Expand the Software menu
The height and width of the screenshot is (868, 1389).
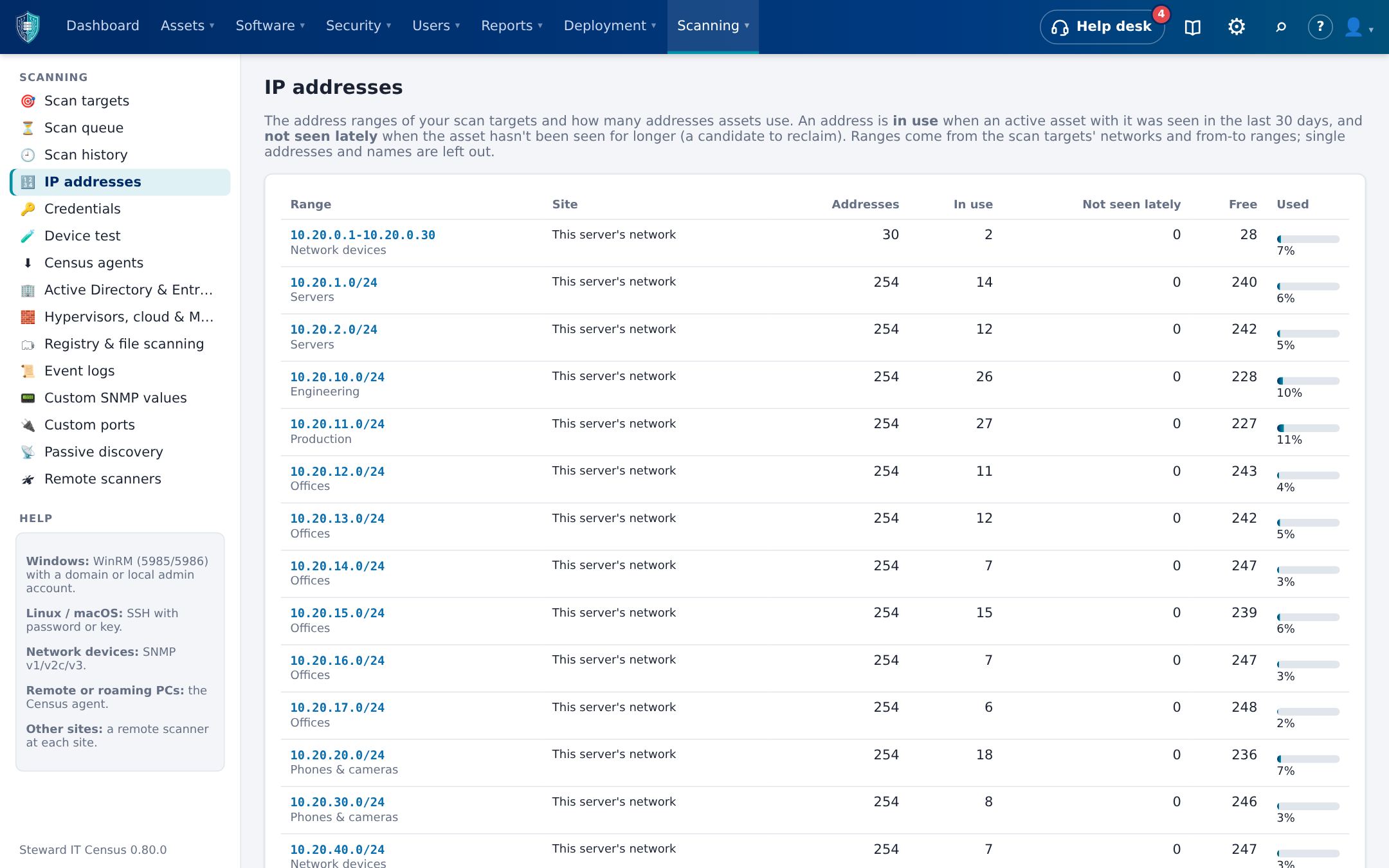click(x=270, y=26)
